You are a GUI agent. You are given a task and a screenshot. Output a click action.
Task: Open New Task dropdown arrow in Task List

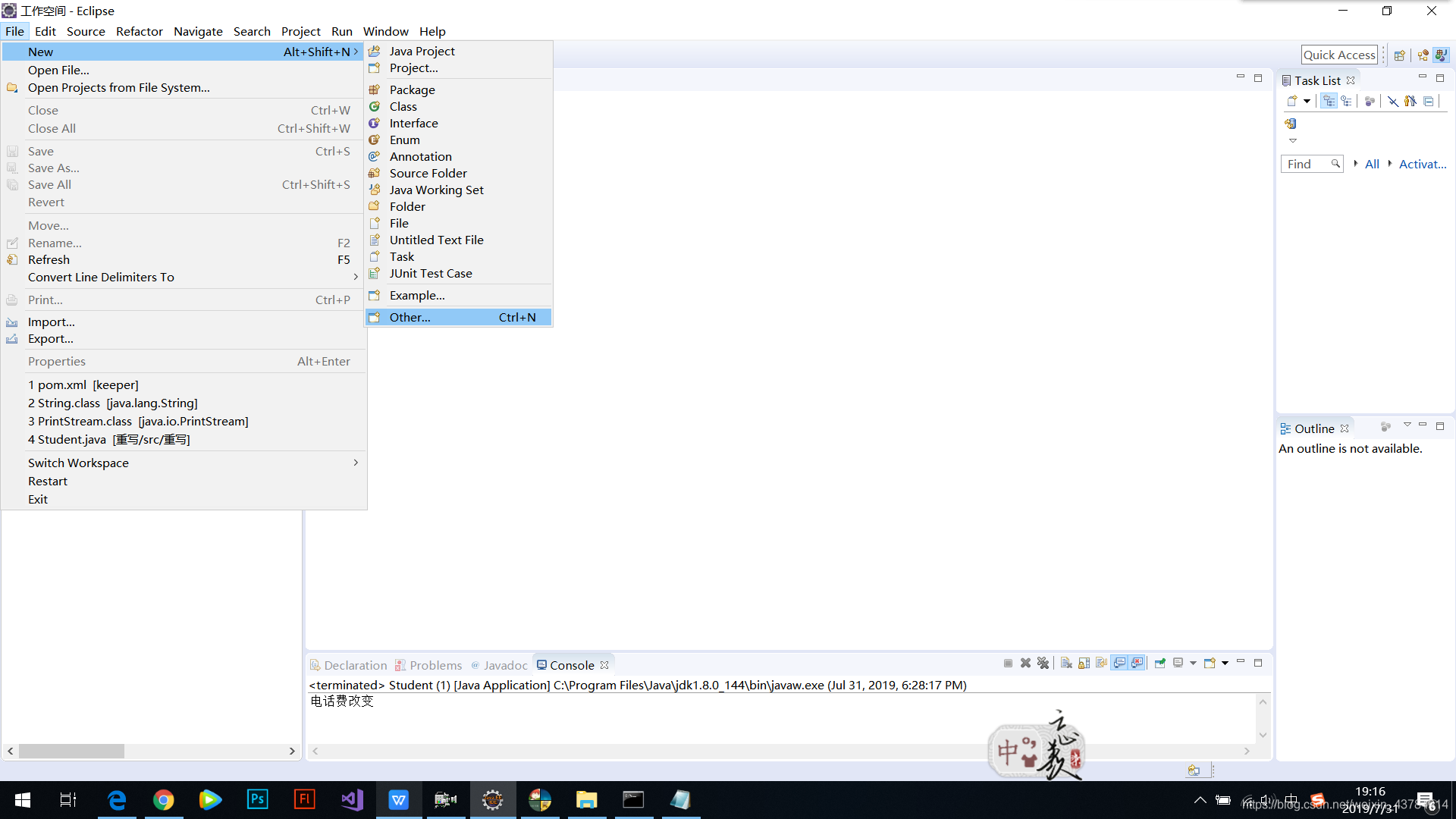(x=1307, y=101)
